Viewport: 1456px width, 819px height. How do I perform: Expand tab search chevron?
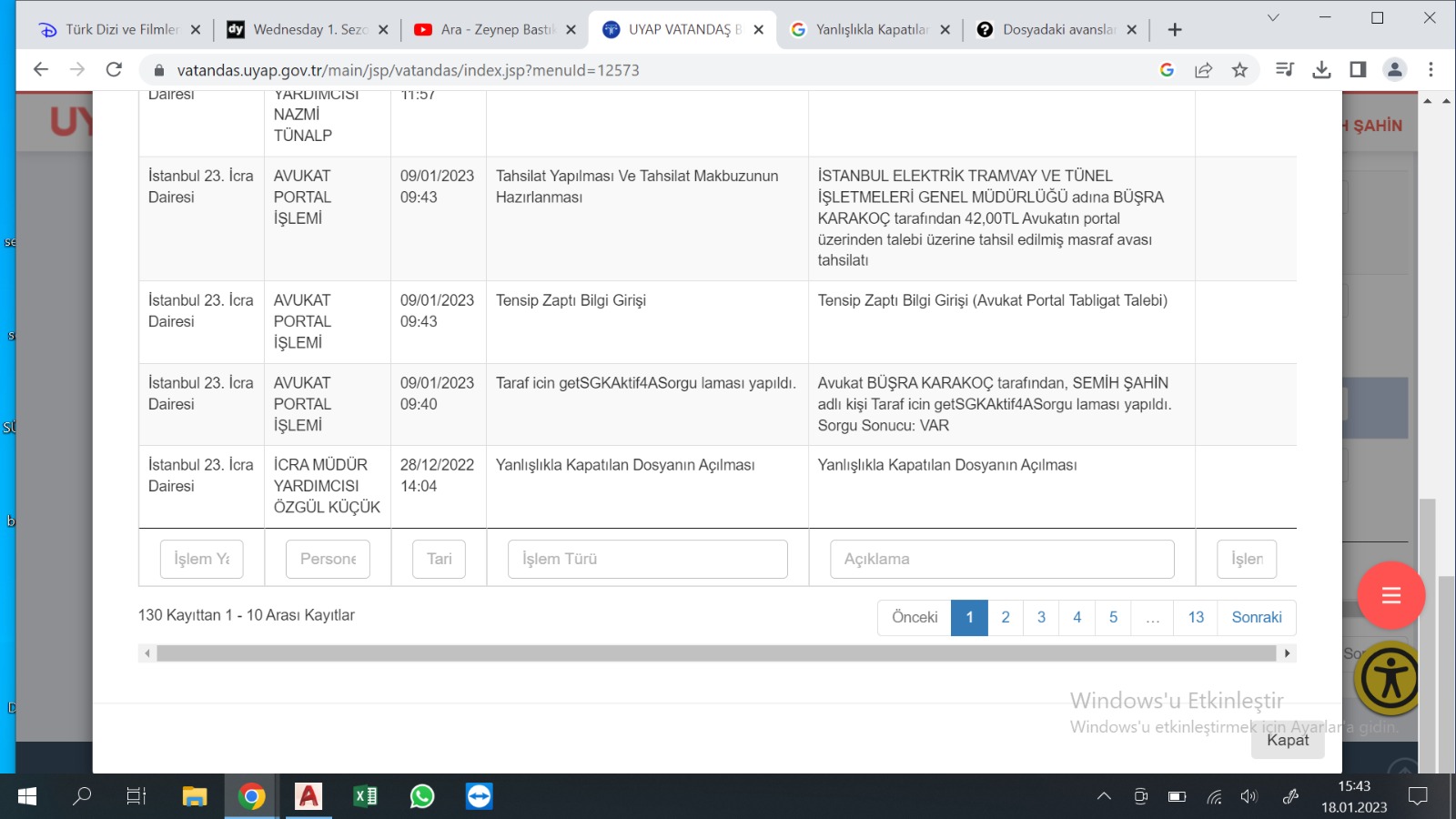1273,18
